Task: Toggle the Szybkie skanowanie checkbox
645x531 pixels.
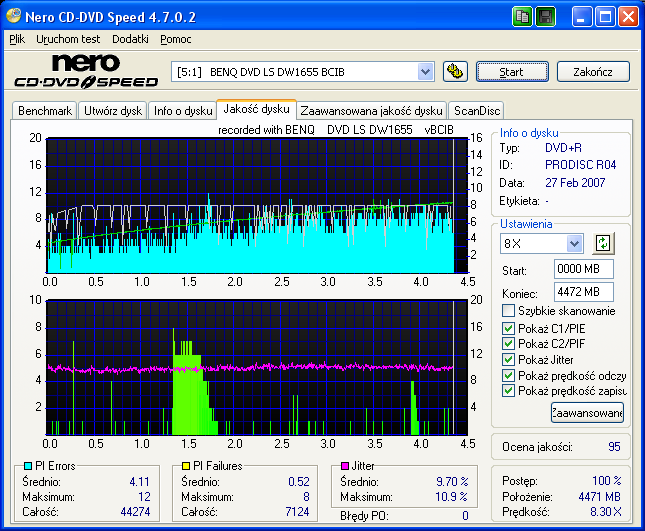Action: point(508,311)
